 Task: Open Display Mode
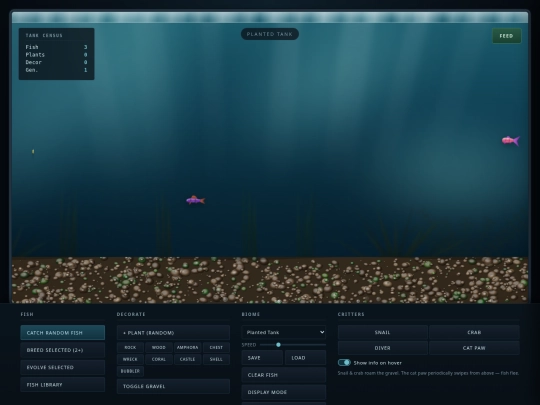coord(283,392)
